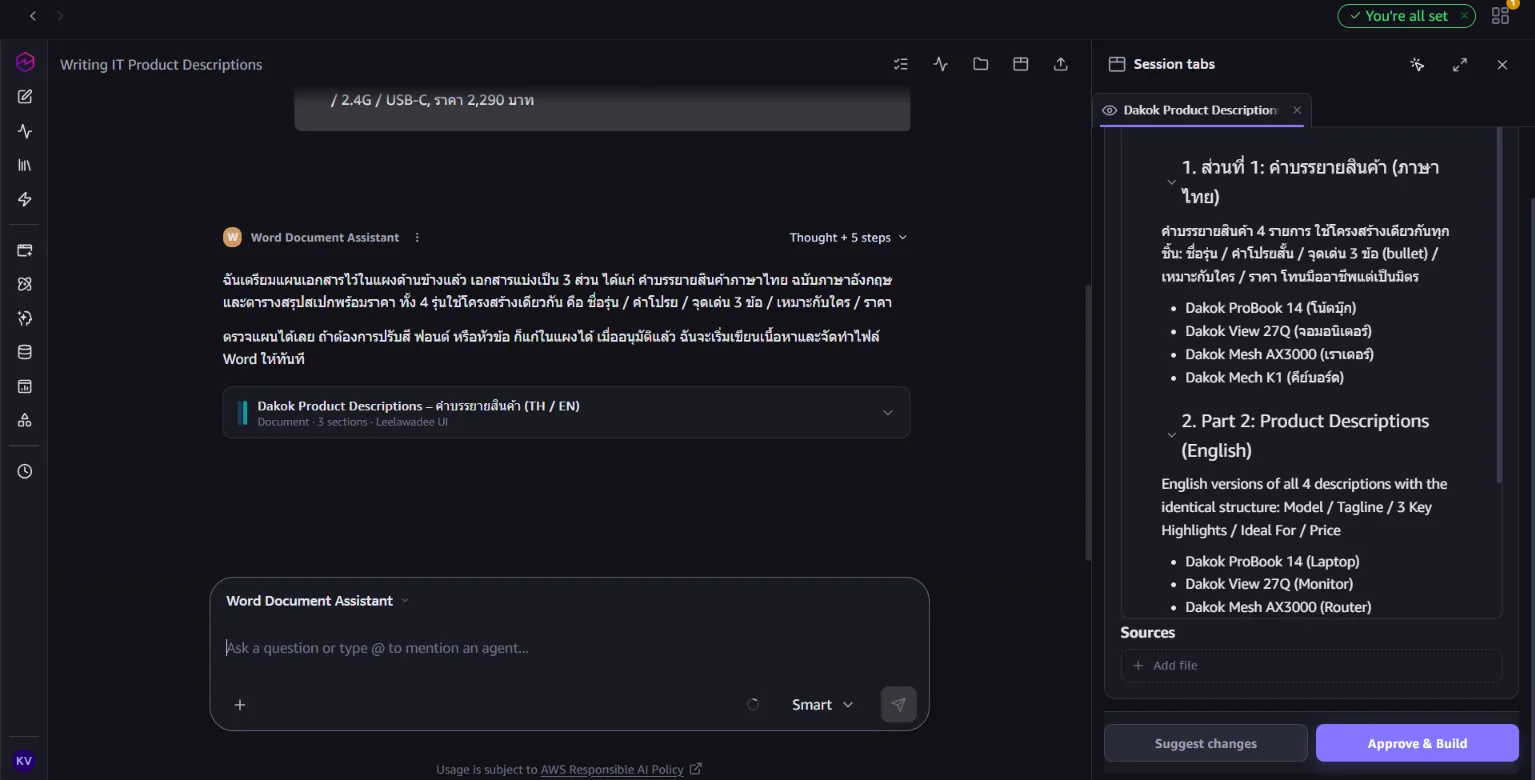Click the checklist icon in the chat header
Viewport: 1535px width, 780px height.
point(901,64)
